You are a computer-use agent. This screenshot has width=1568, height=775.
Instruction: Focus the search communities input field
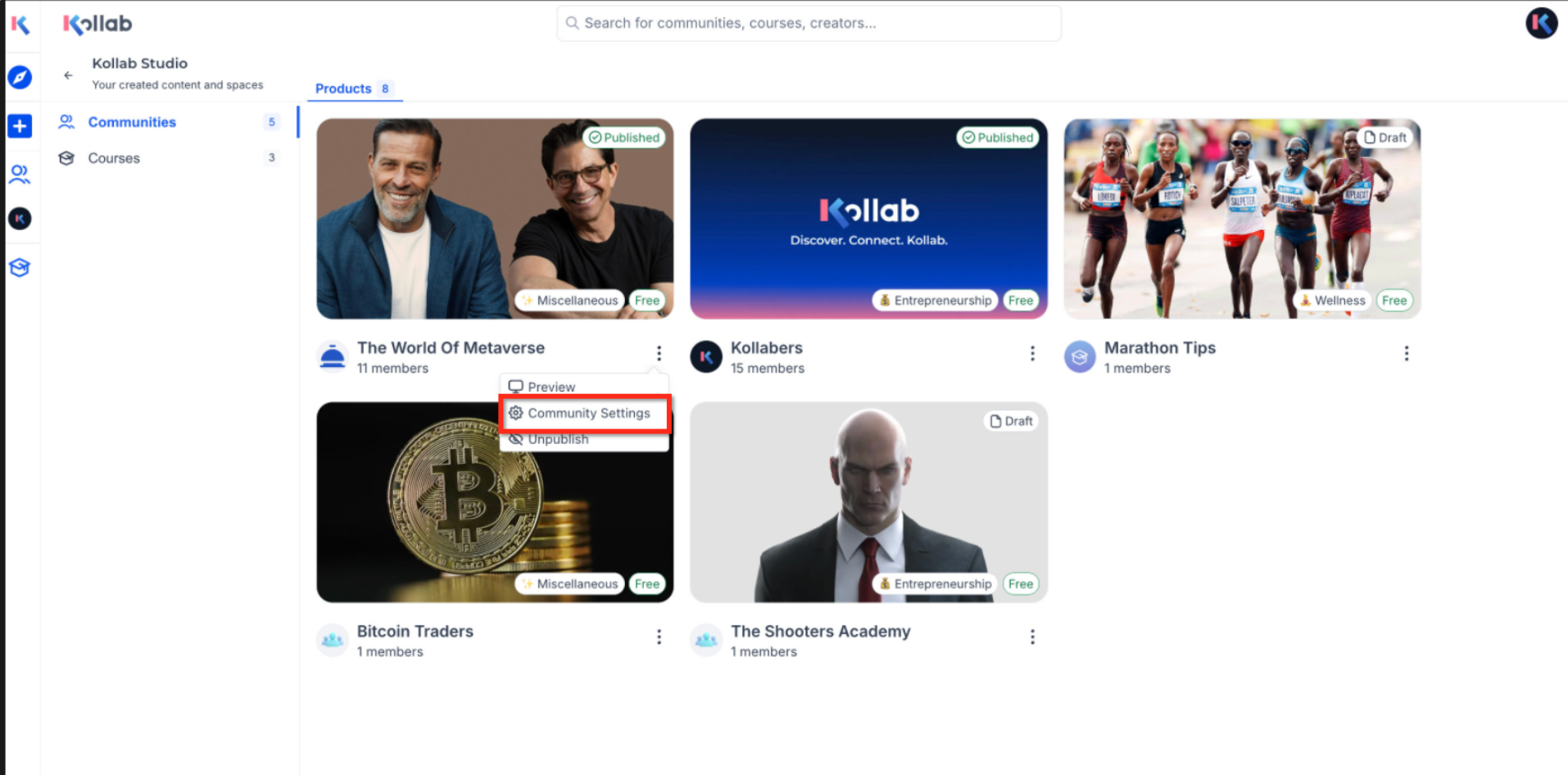click(x=809, y=23)
